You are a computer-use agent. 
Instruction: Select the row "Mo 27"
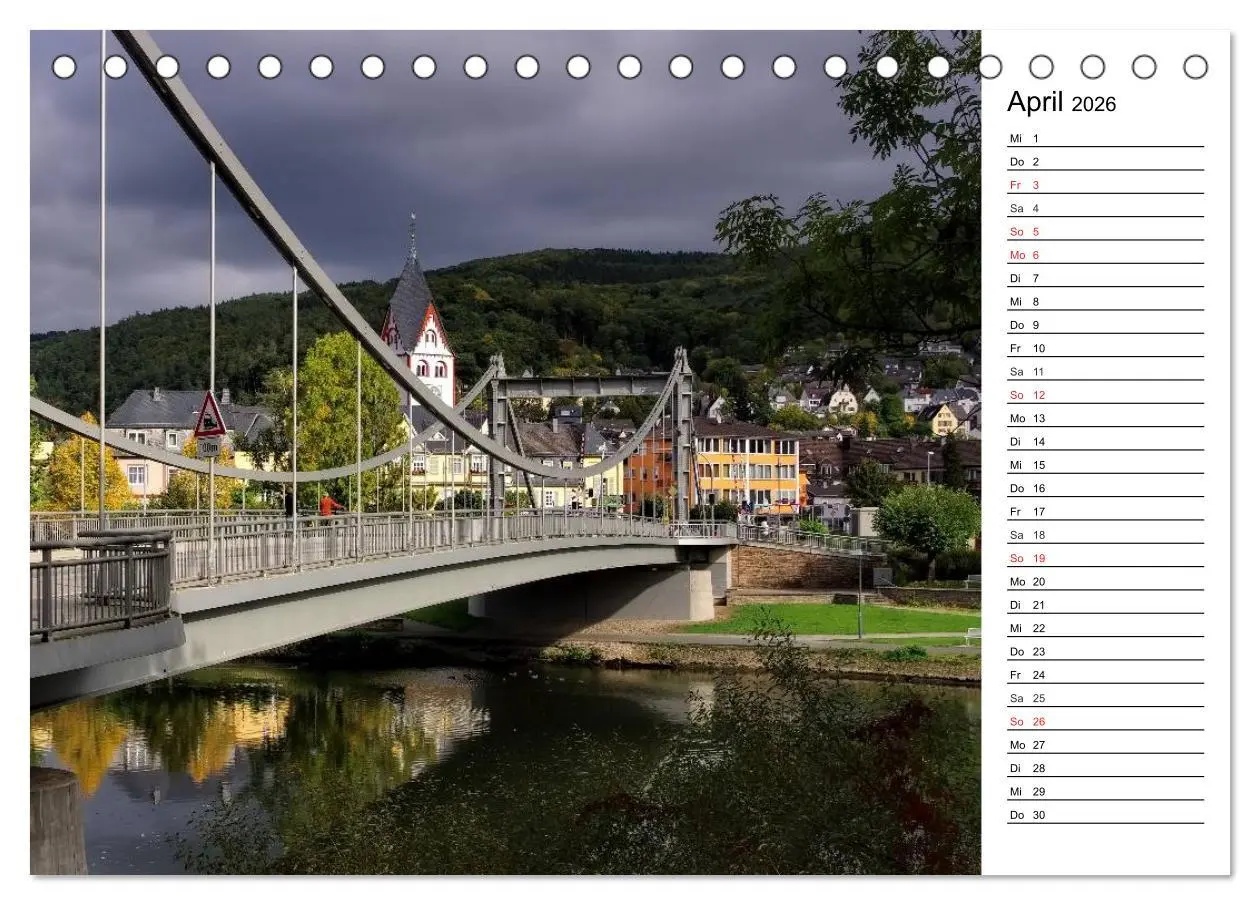pos(1105,745)
